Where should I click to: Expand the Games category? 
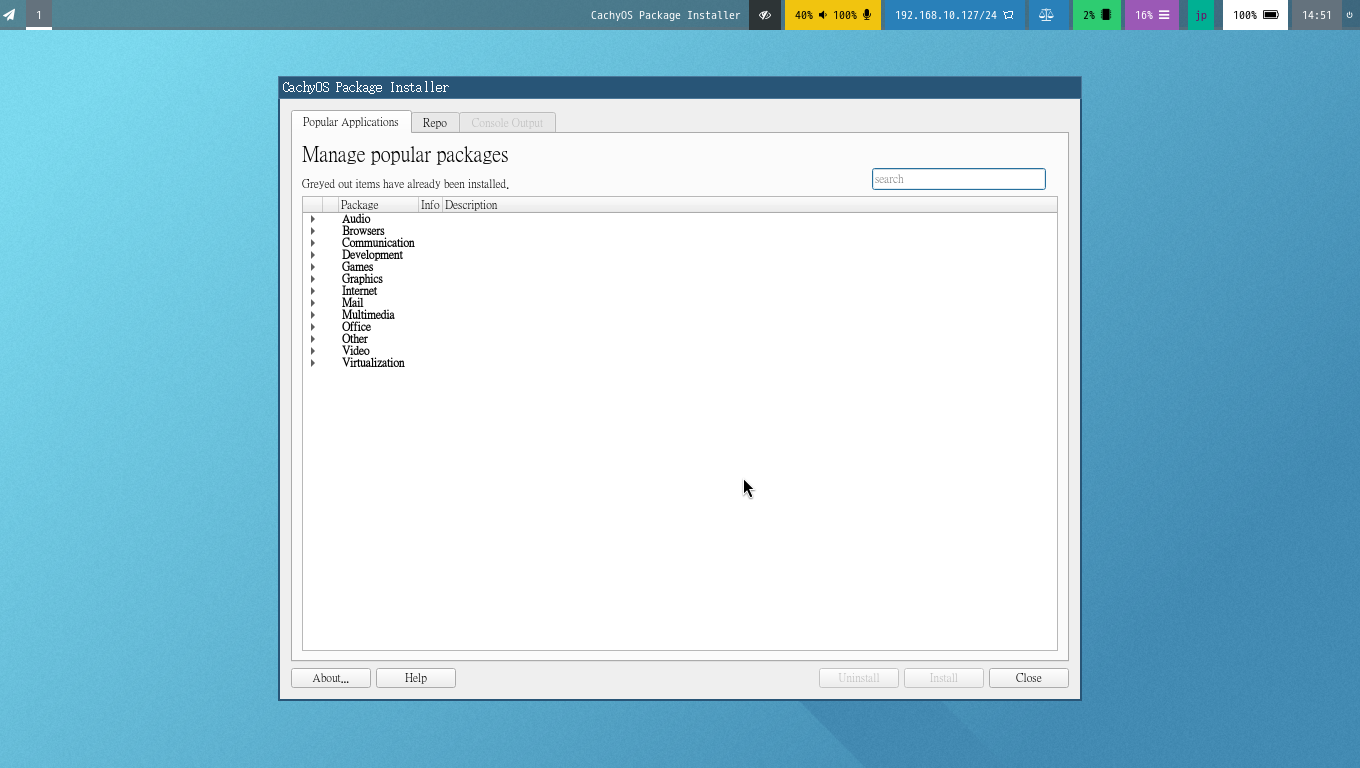point(313,267)
